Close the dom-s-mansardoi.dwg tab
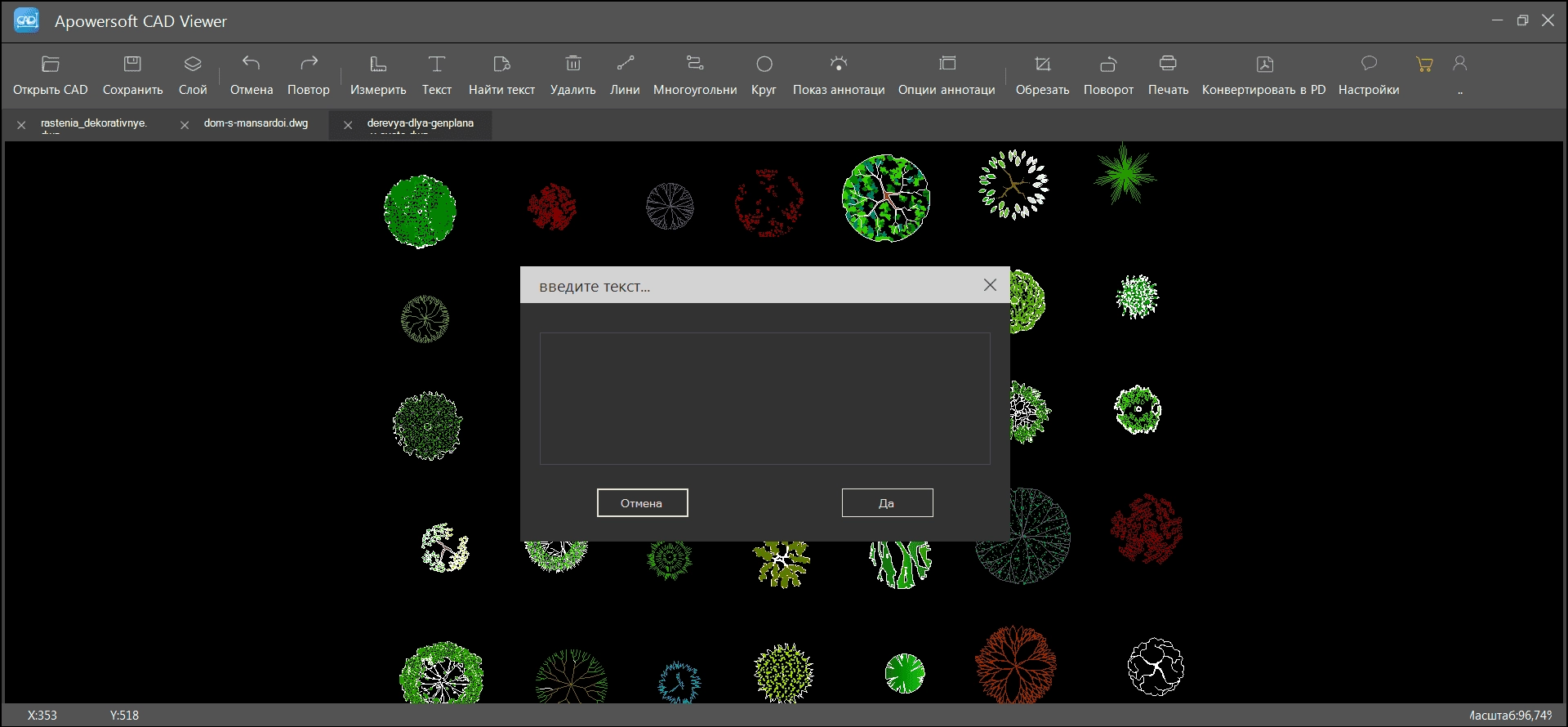The width and height of the screenshot is (1568, 727). pyautogui.click(x=185, y=125)
